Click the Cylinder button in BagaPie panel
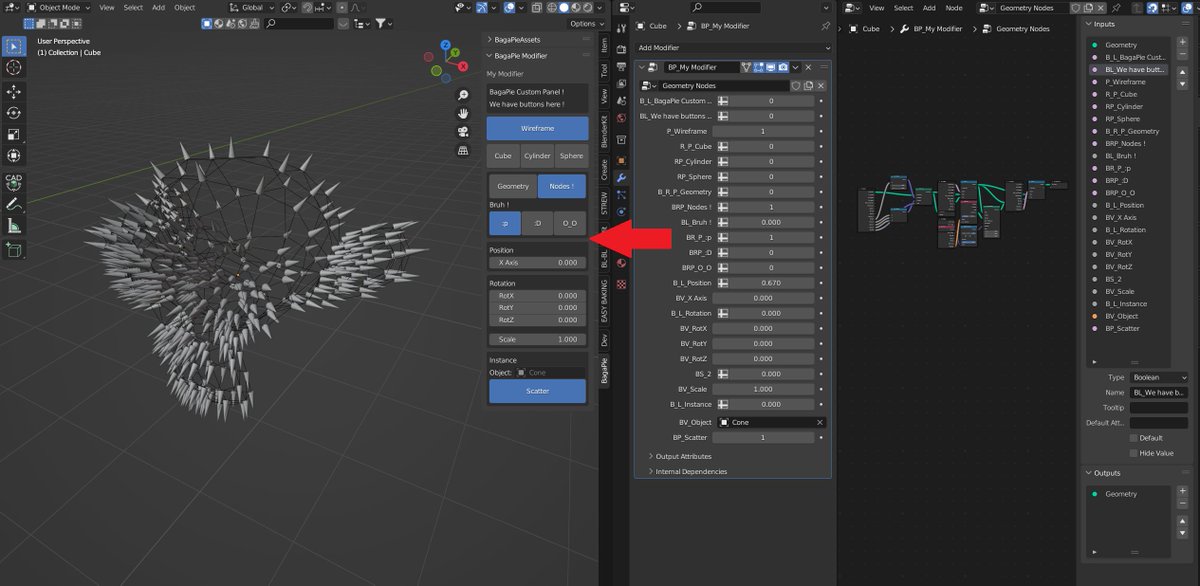 (x=537, y=155)
